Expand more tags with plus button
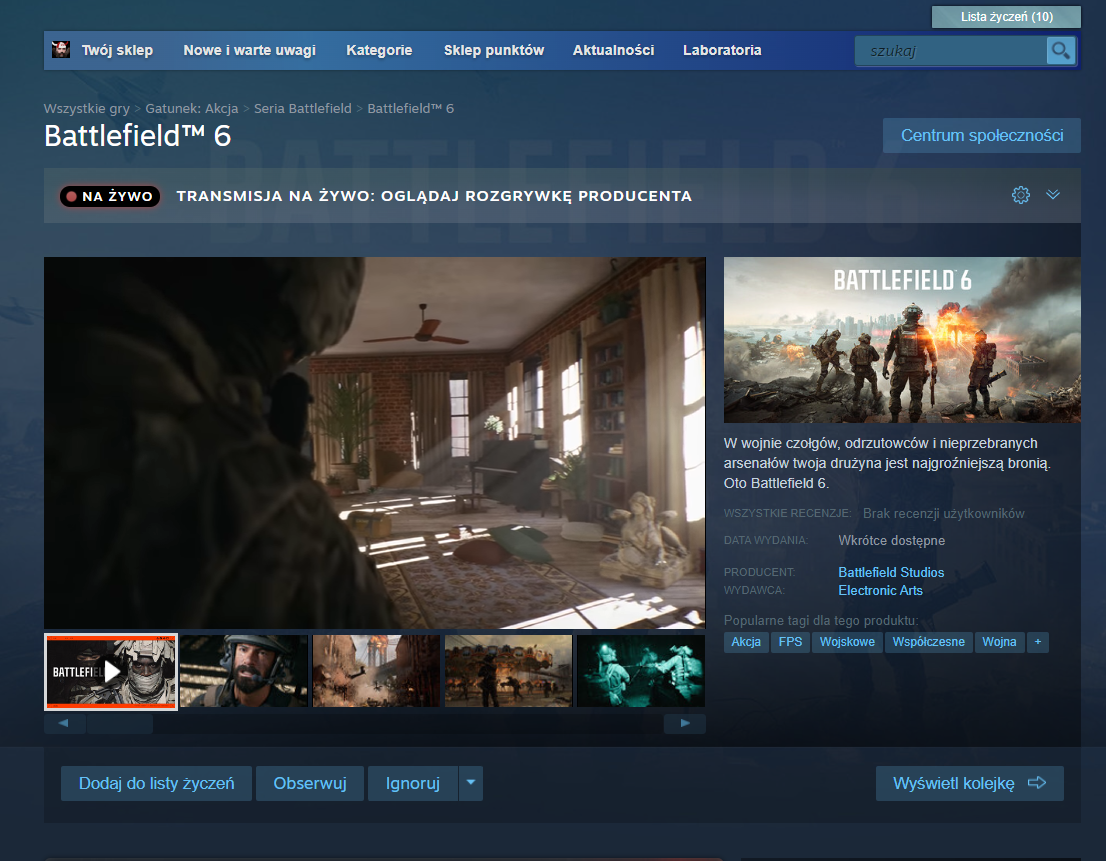 tap(1038, 642)
